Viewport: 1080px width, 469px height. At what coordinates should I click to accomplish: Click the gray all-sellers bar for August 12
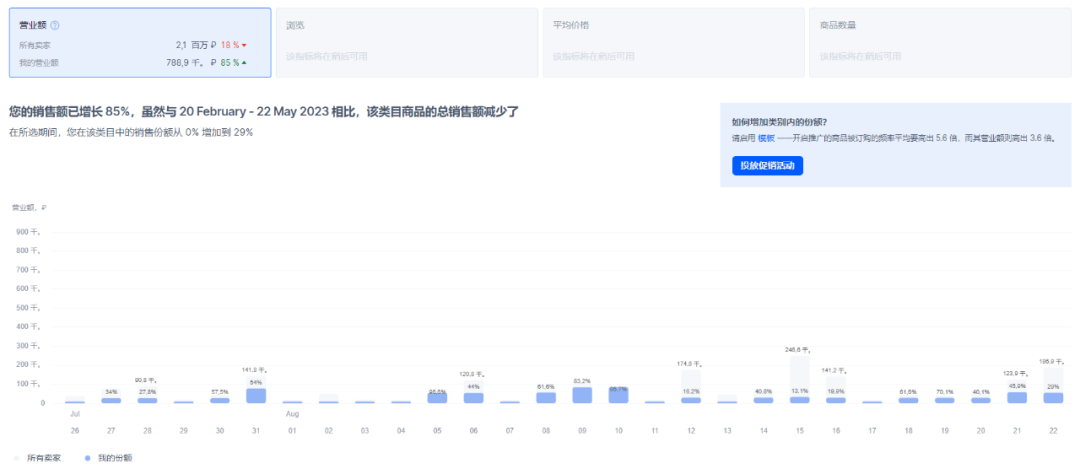click(x=691, y=383)
